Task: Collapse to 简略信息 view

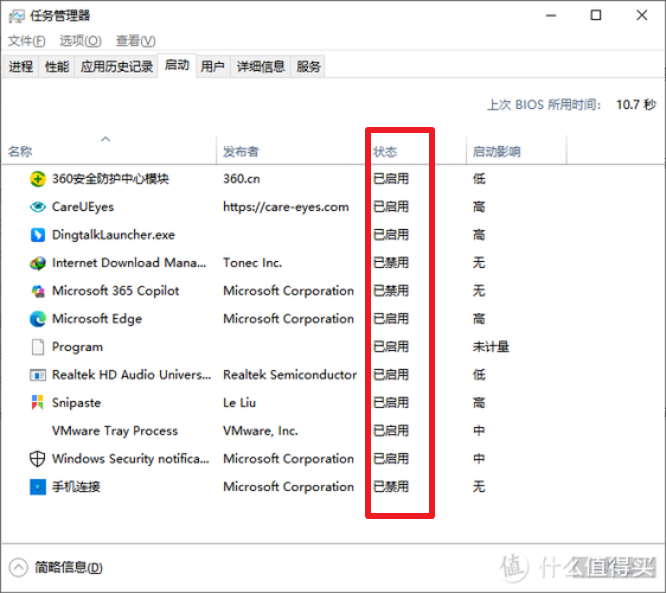Action: pos(58,567)
